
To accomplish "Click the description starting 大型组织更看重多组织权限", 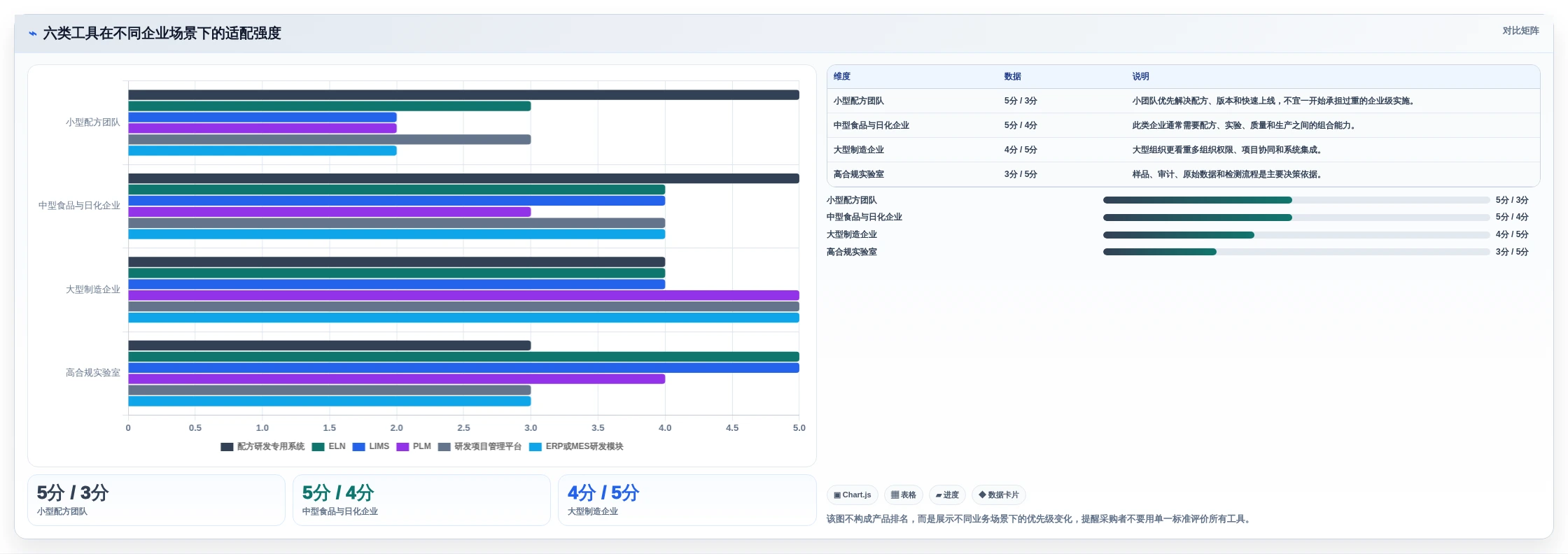I will 1228,150.
